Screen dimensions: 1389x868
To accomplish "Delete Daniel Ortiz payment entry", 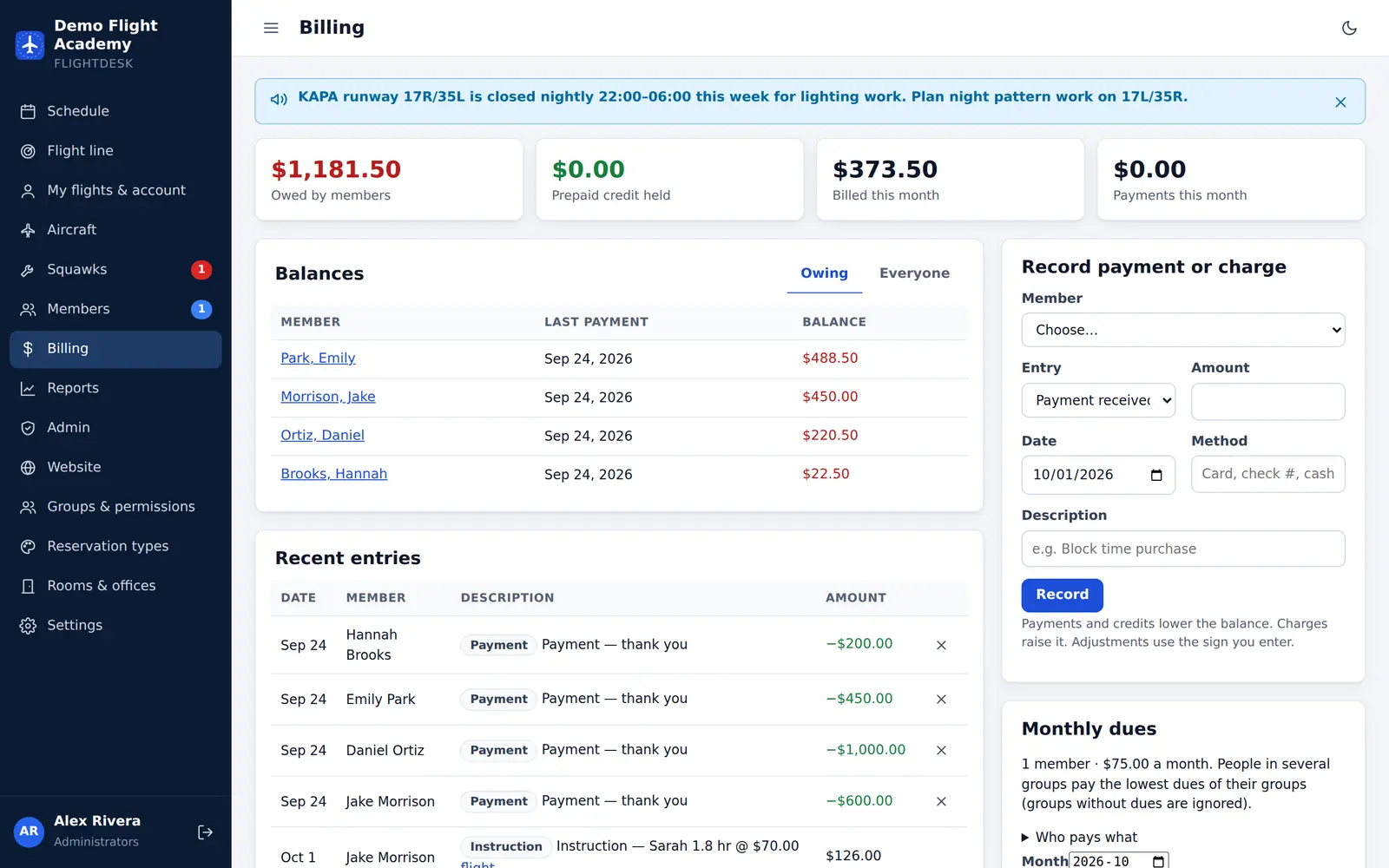I will (941, 750).
